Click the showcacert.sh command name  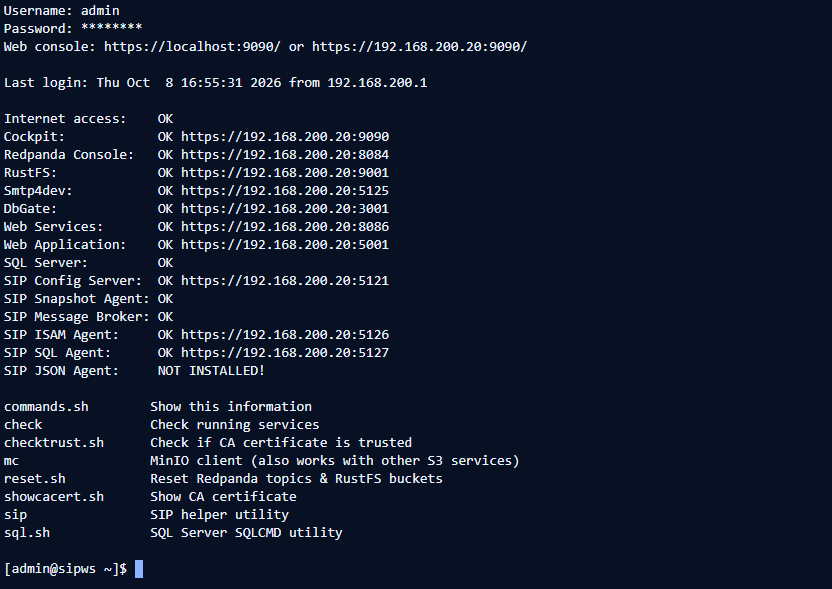click(x=54, y=497)
